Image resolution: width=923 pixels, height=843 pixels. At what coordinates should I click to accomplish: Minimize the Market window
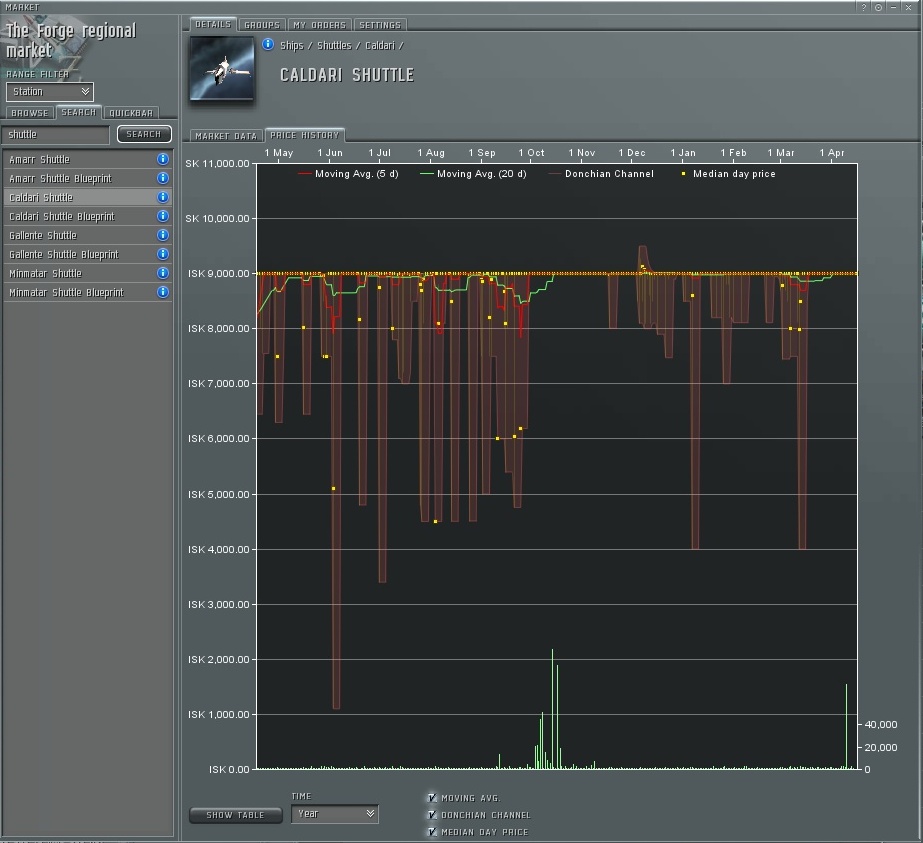[x=894, y=7]
